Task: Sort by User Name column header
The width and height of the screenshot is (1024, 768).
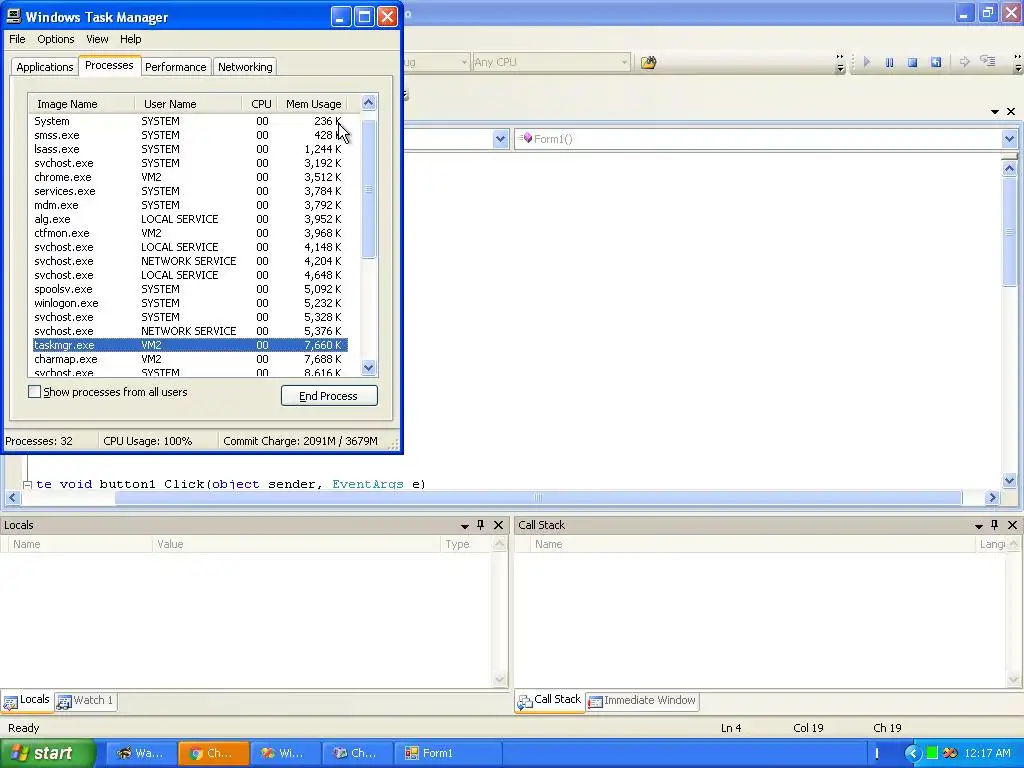Action: pos(188,104)
